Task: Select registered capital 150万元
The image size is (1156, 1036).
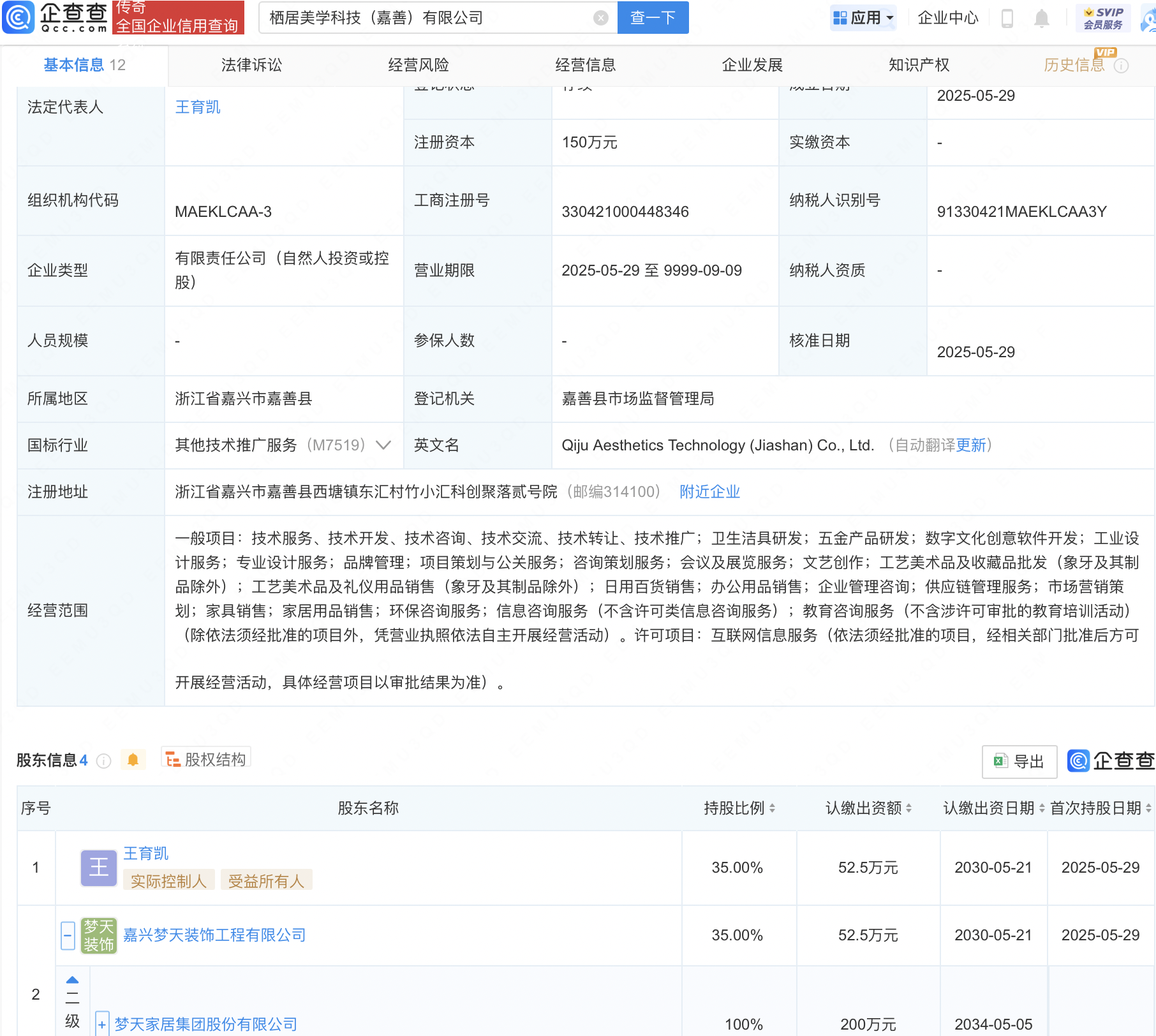Action: 589,142
